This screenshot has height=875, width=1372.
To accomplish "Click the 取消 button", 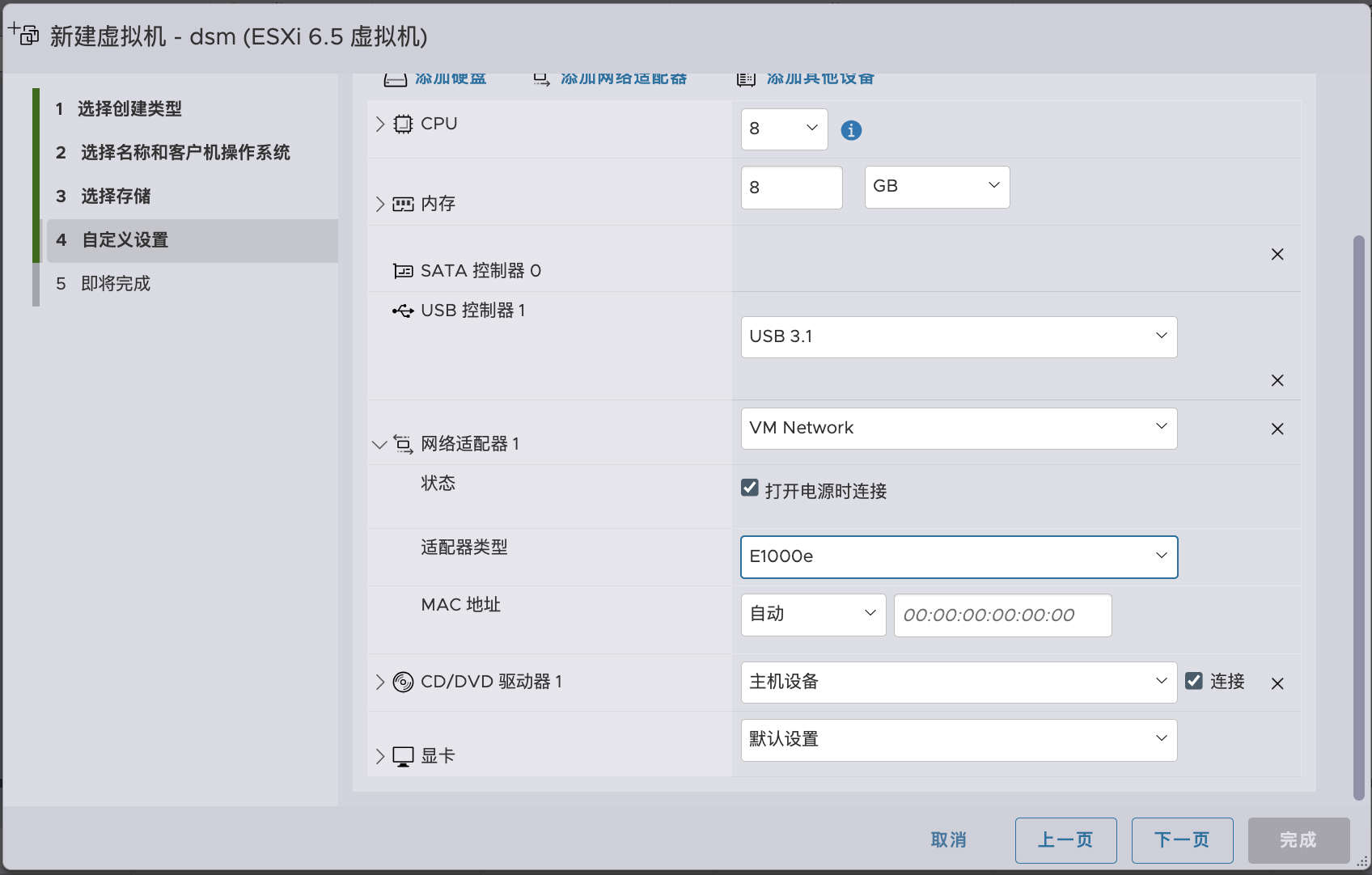I will coord(949,840).
